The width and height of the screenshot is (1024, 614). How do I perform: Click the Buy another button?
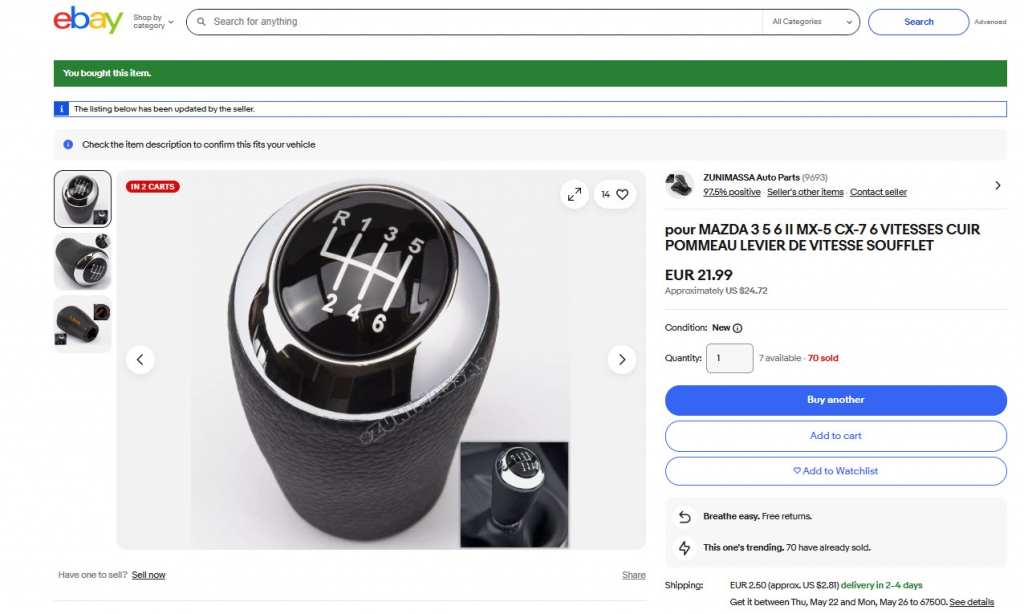point(835,400)
